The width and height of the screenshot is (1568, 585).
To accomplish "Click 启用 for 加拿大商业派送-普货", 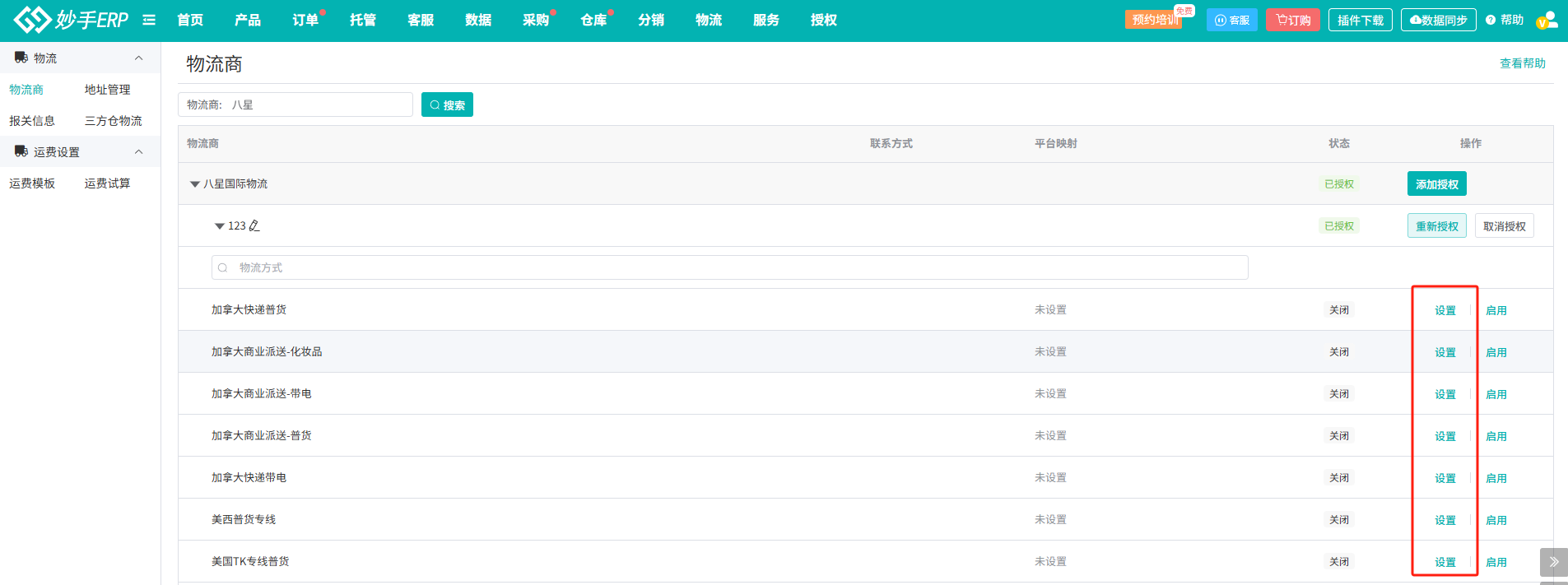I will tap(1496, 436).
